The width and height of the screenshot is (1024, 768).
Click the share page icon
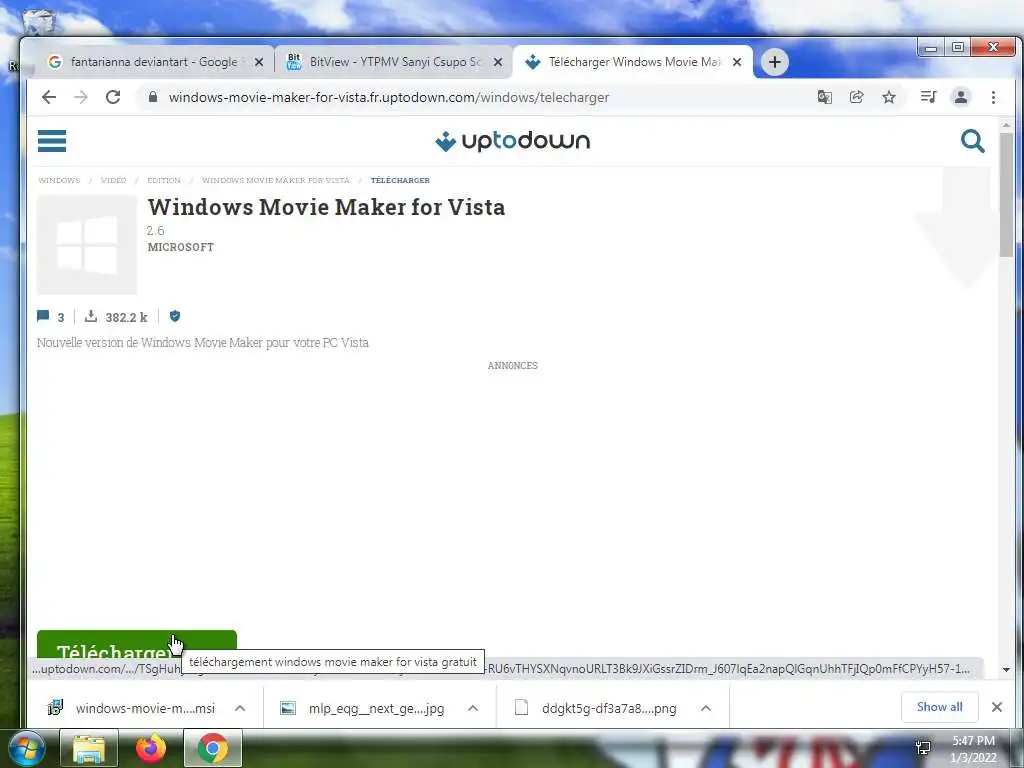[856, 97]
